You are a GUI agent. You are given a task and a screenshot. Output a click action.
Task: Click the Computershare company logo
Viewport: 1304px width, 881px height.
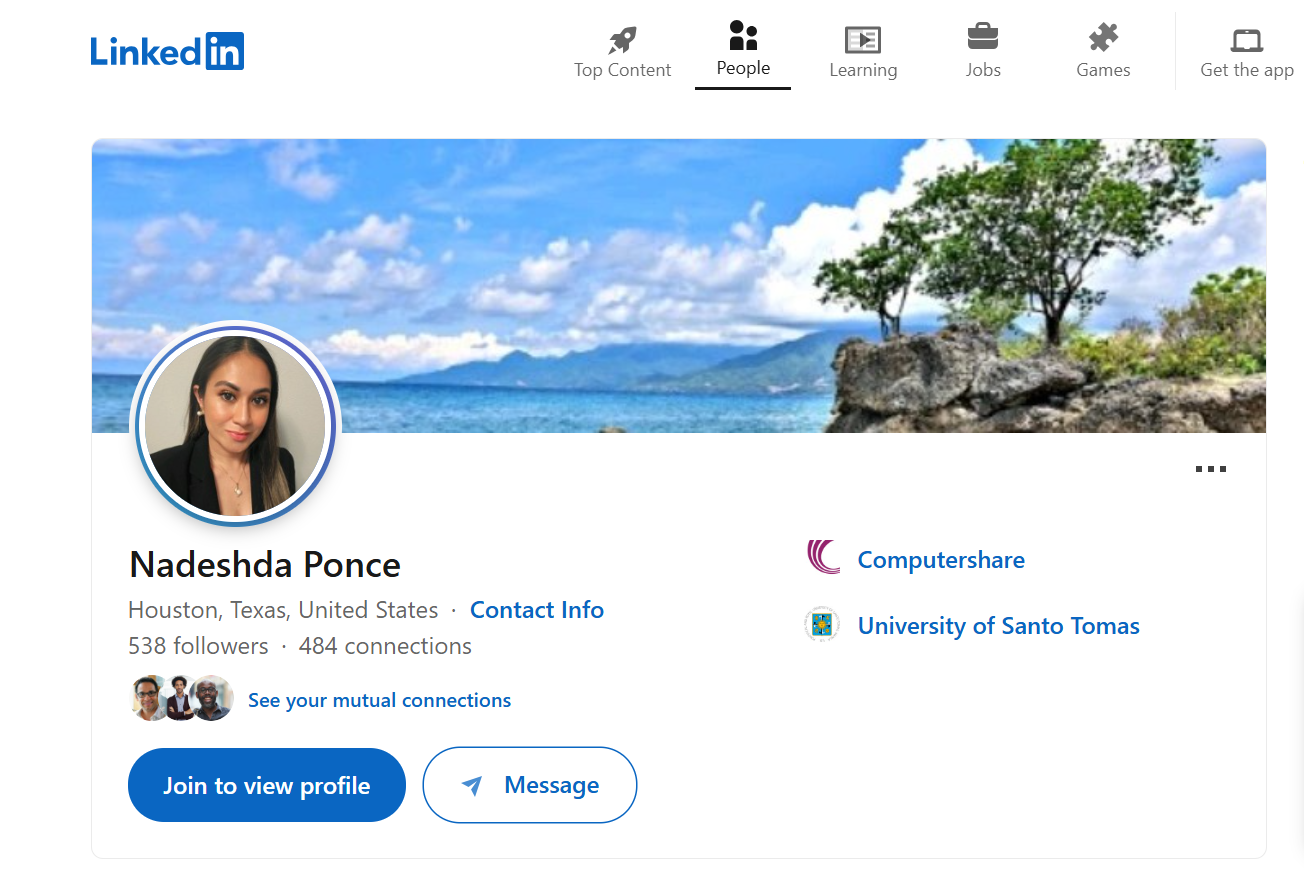(822, 559)
